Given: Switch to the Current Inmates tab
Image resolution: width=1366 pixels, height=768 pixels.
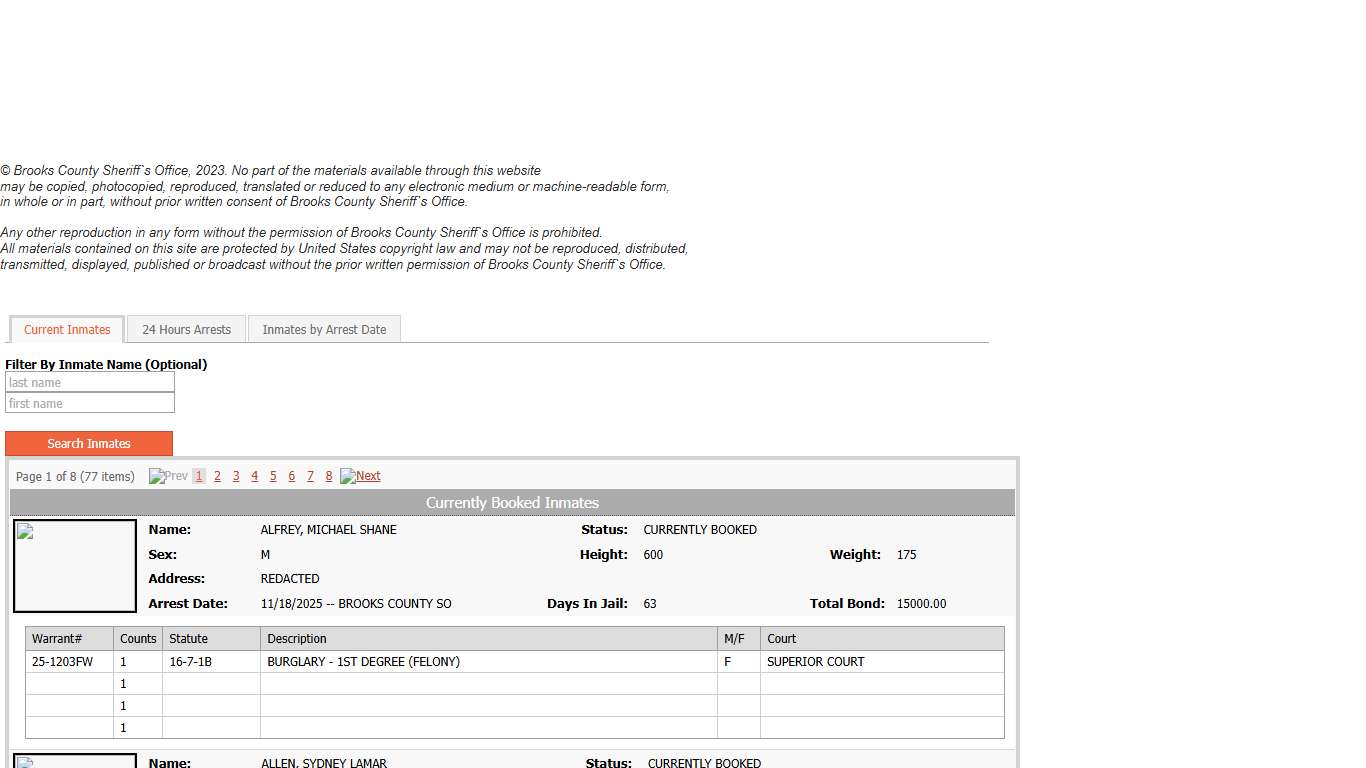Looking at the screenshot, I should (x=67, y=330).
